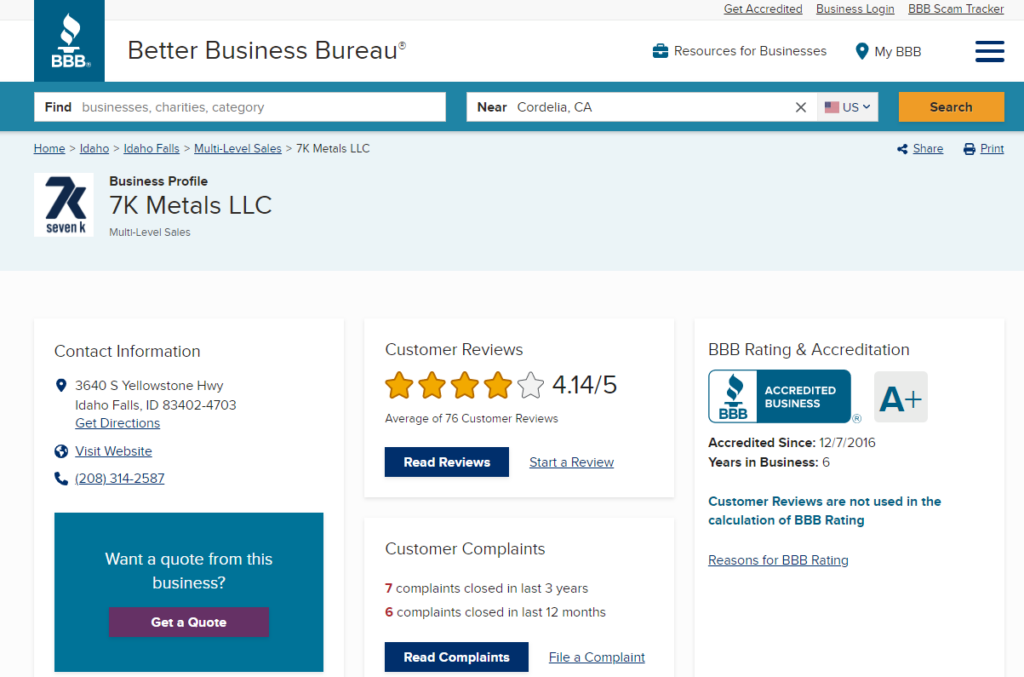1024x677 pixels.
Task: Open the Business Login link
Action: 855,9
